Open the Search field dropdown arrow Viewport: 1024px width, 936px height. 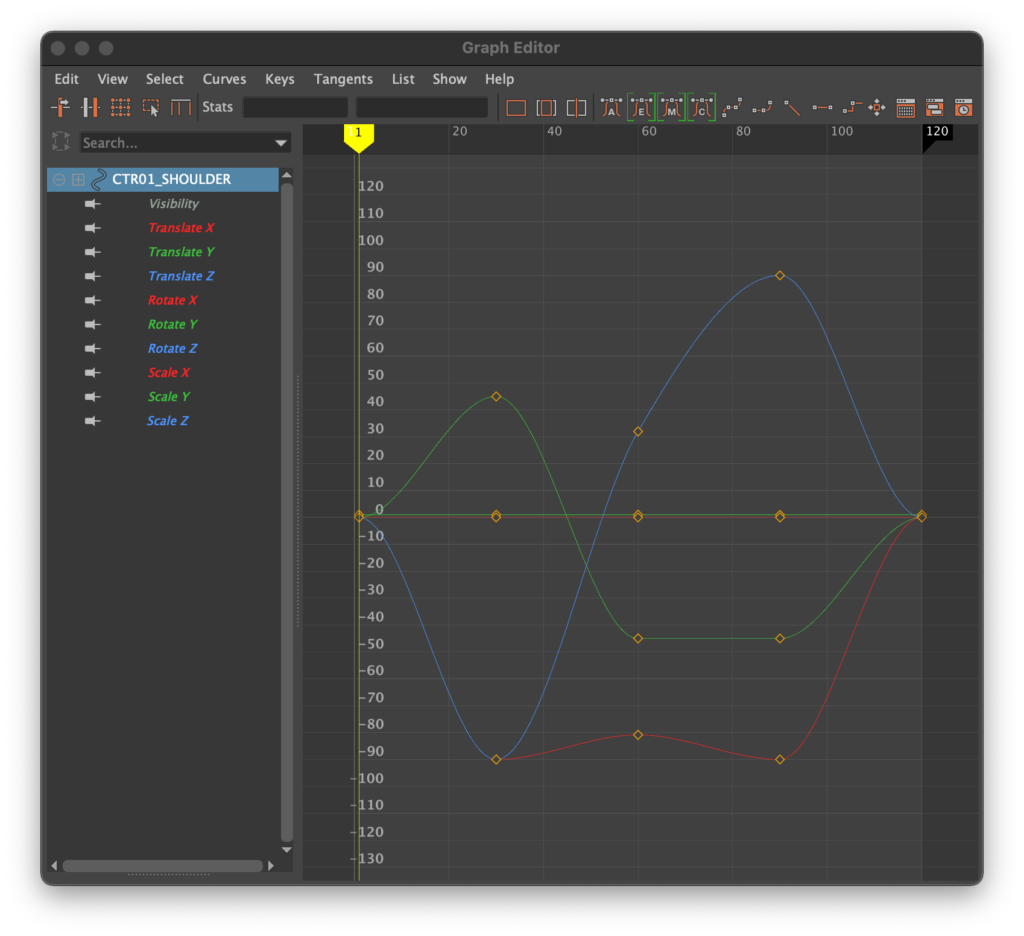280,143
